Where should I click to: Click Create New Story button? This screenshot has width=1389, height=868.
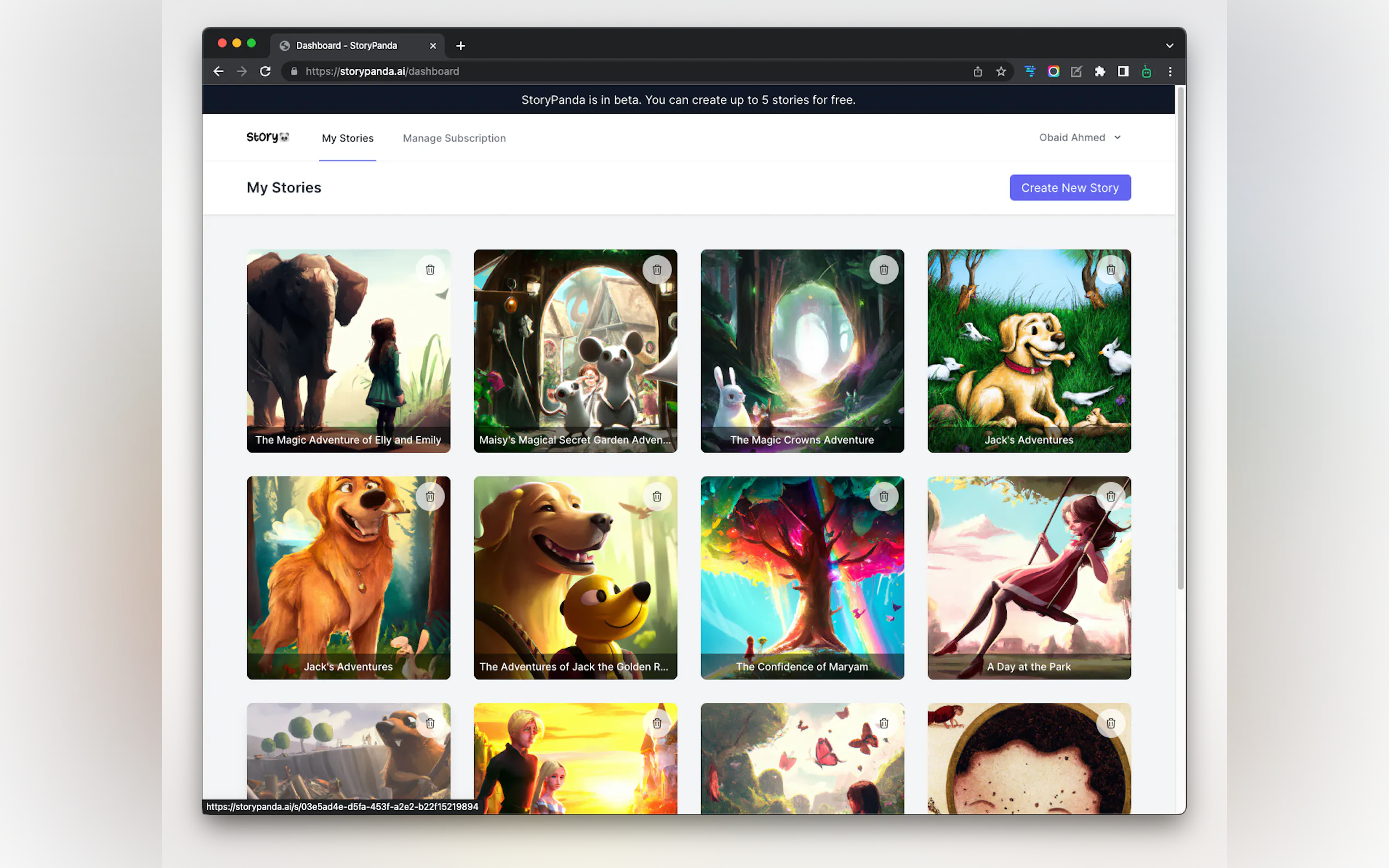1070,187
